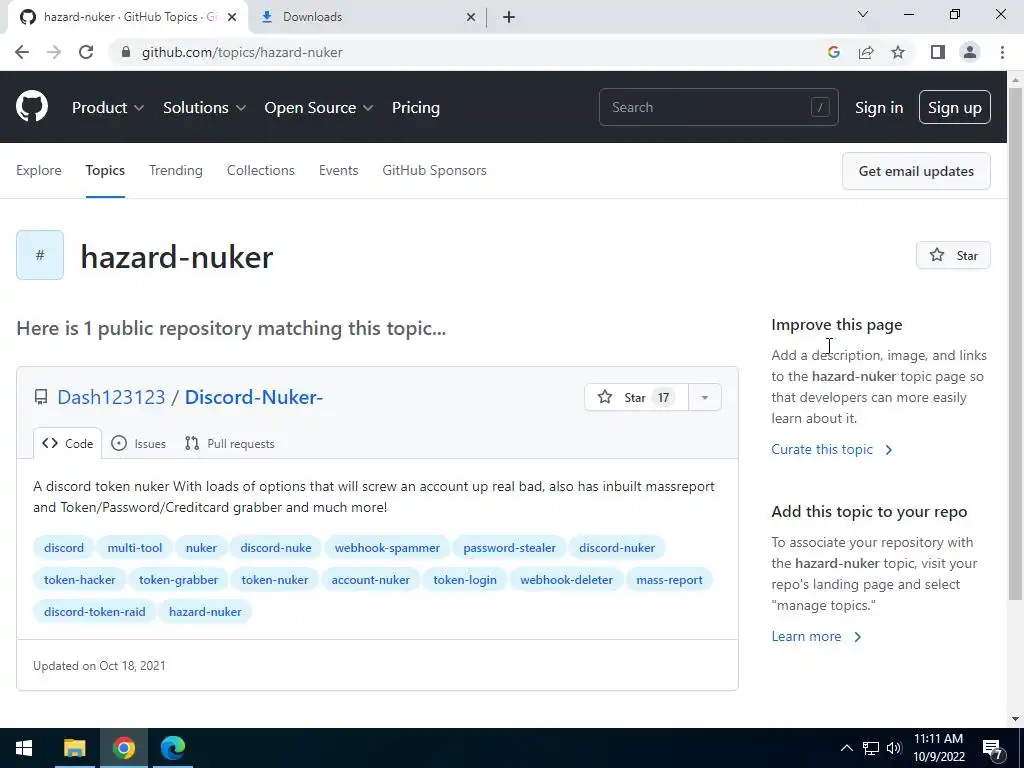Open the Events tab
Screen dimensions: 1024x768
(338, 170)
